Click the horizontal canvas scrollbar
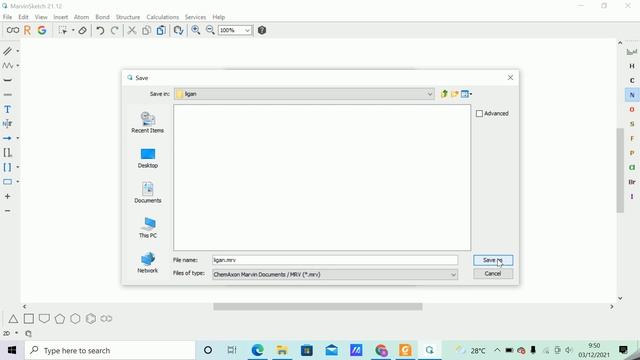This screenshot has width=640, height=360. (x=318, y=307)
